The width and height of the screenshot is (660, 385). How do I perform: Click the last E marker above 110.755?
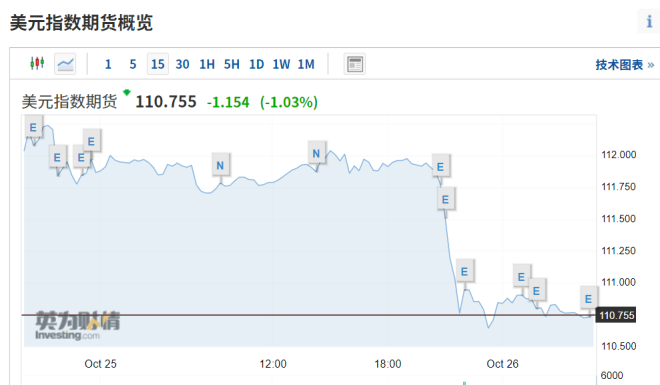tap(588, 299)
